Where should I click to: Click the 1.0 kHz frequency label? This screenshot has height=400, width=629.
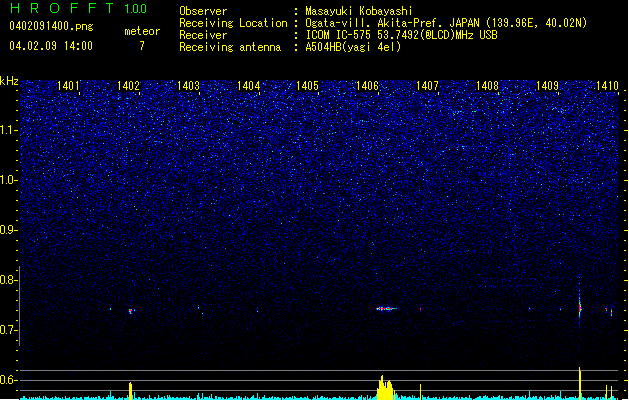9,180
